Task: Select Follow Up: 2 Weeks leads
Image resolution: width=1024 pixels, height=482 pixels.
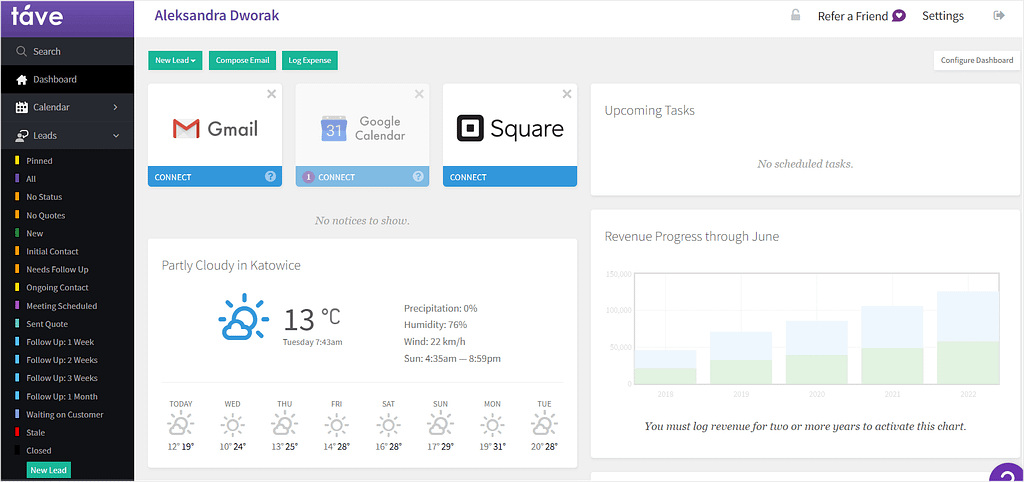Action: pyautogui.click(x=62, y=360)
